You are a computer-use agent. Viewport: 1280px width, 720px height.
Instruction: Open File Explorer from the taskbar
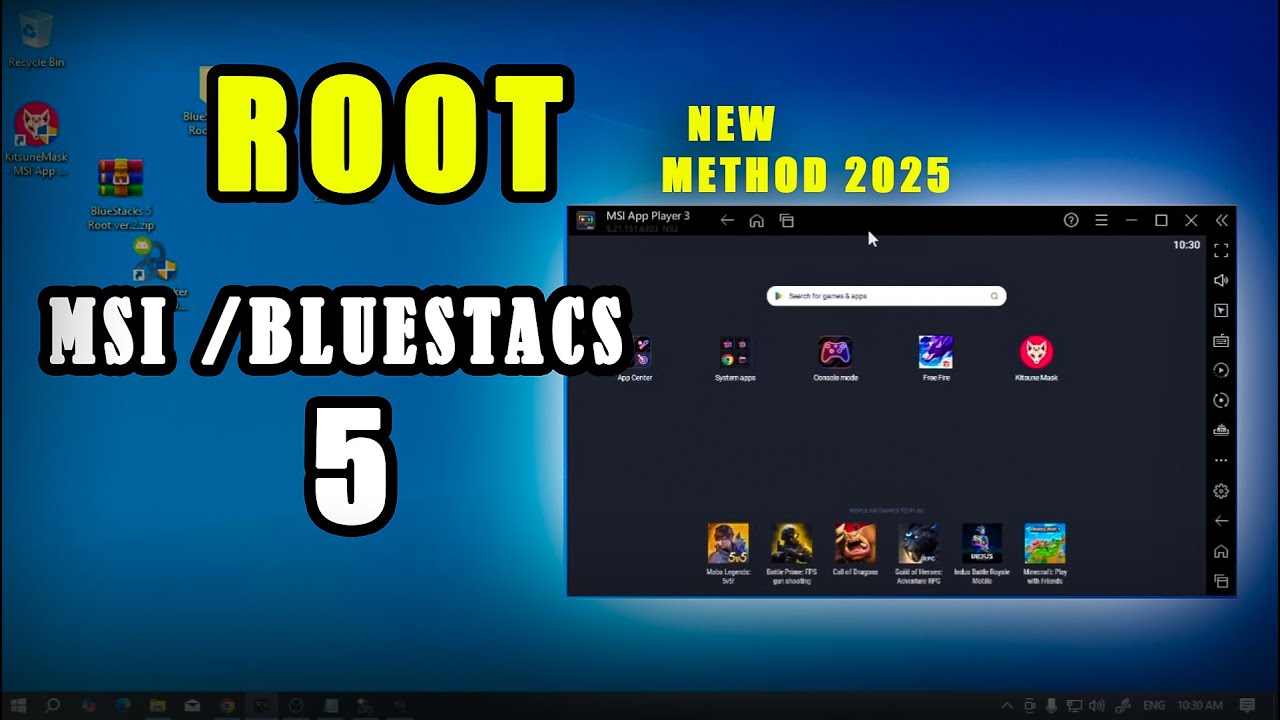[157, 705]
